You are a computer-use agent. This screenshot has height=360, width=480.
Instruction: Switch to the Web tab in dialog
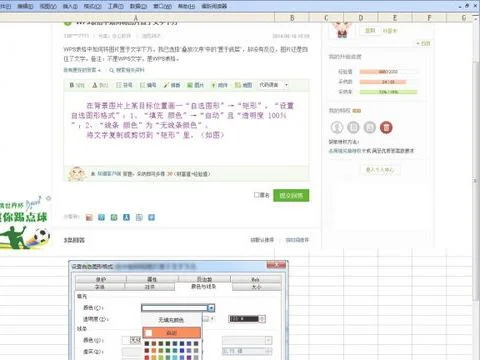(256, 279)
